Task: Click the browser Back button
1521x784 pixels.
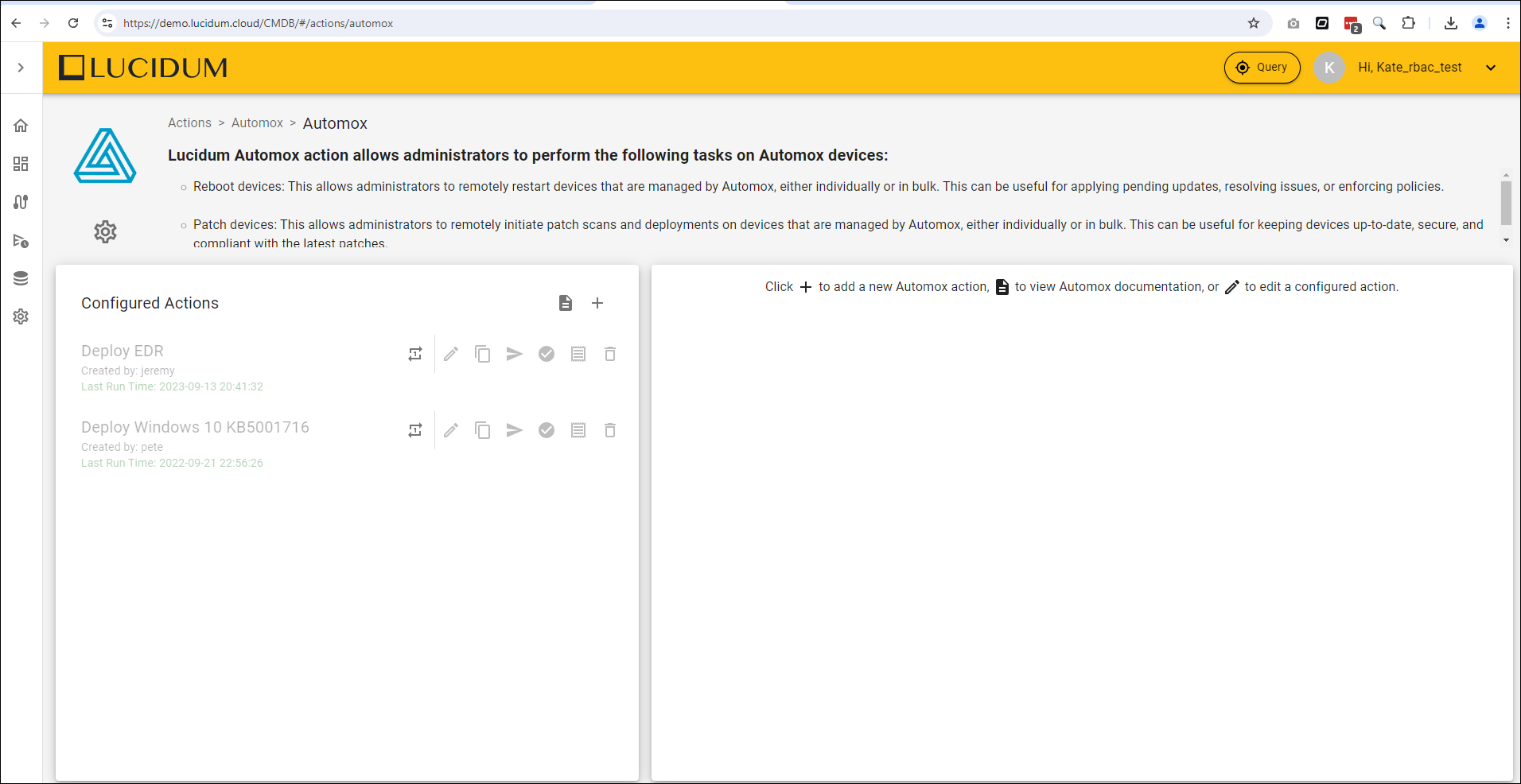Action: 16,23
